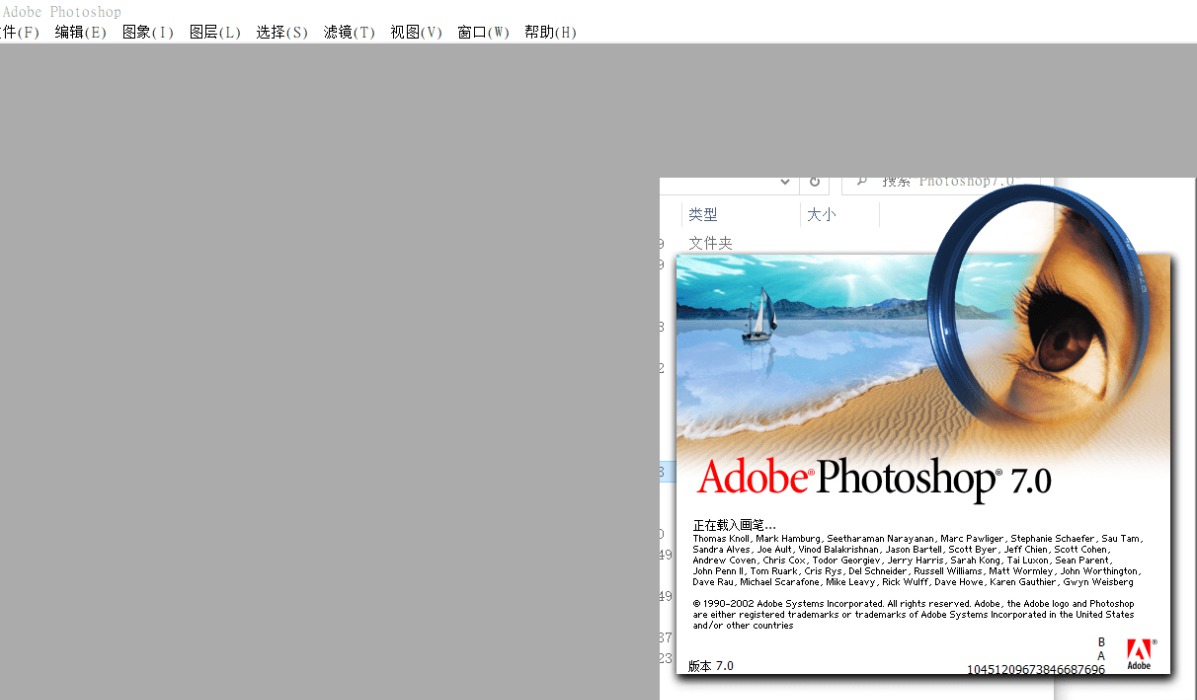Sort by the 大小 column header
Viewport: 1197px width, 700px height.
821,215
